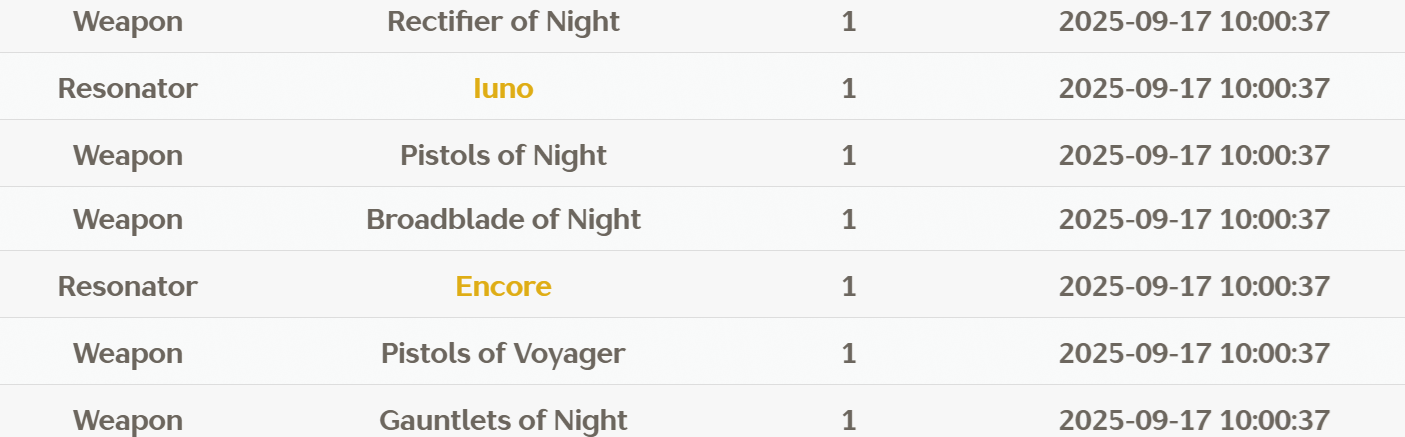Select the Pistols of Night entry

pyautogui.click(x=503, y=155)
